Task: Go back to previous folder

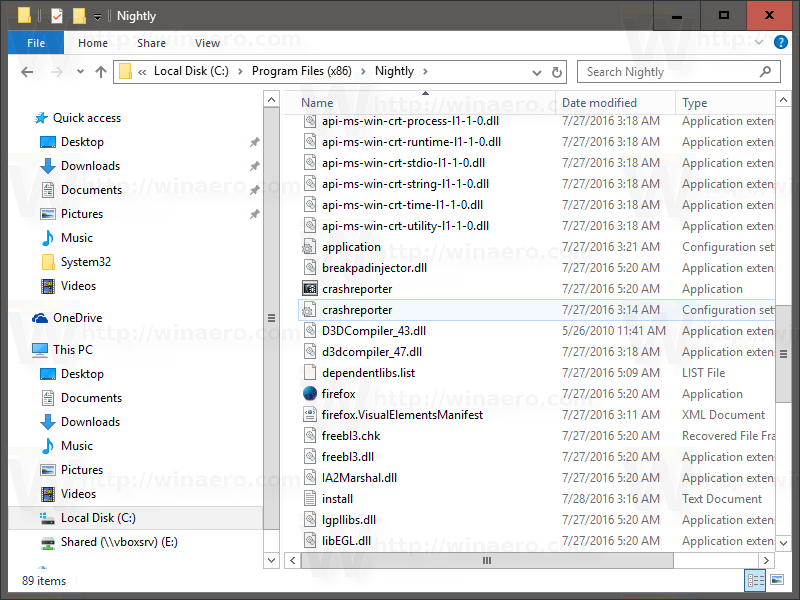Action: pos(27,72)
